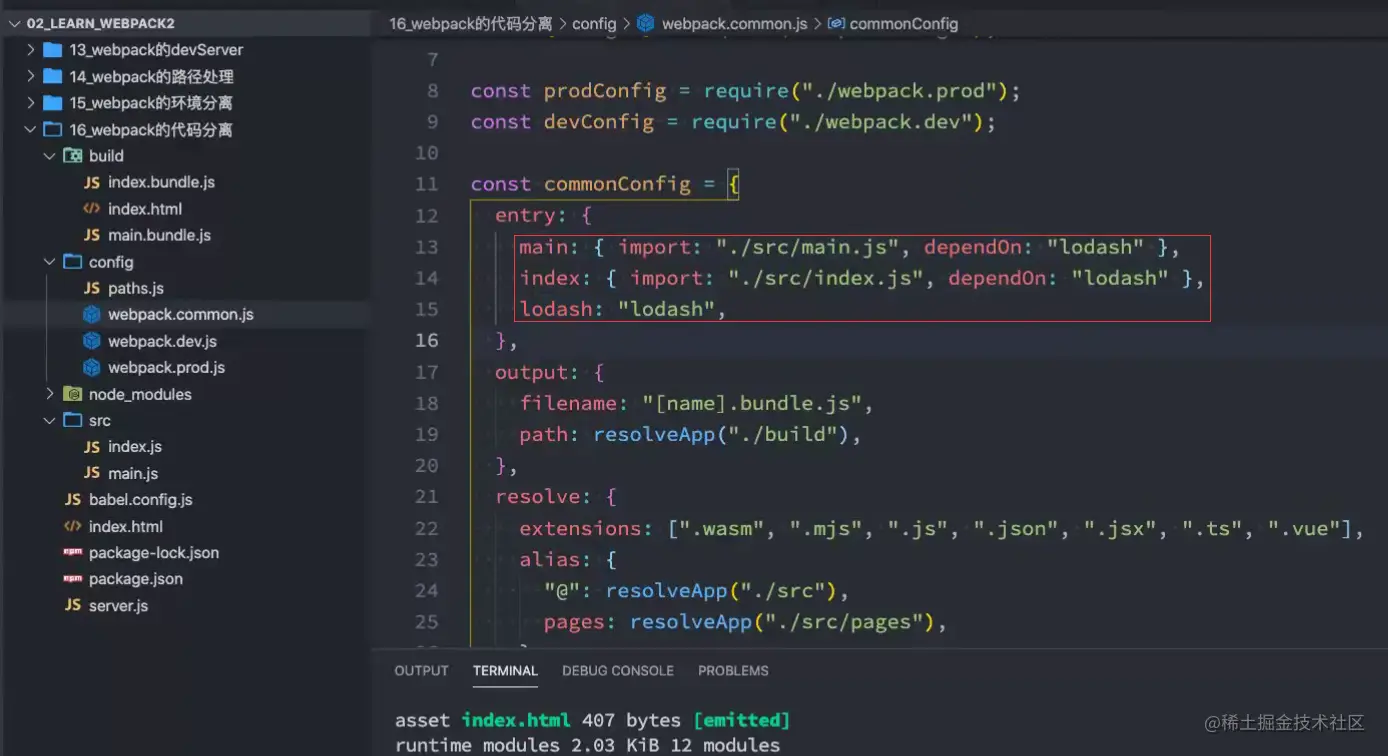Open webpack.common.js breadcrumb segment
This screenshot has width=1388, height=756.
(734, 23)
